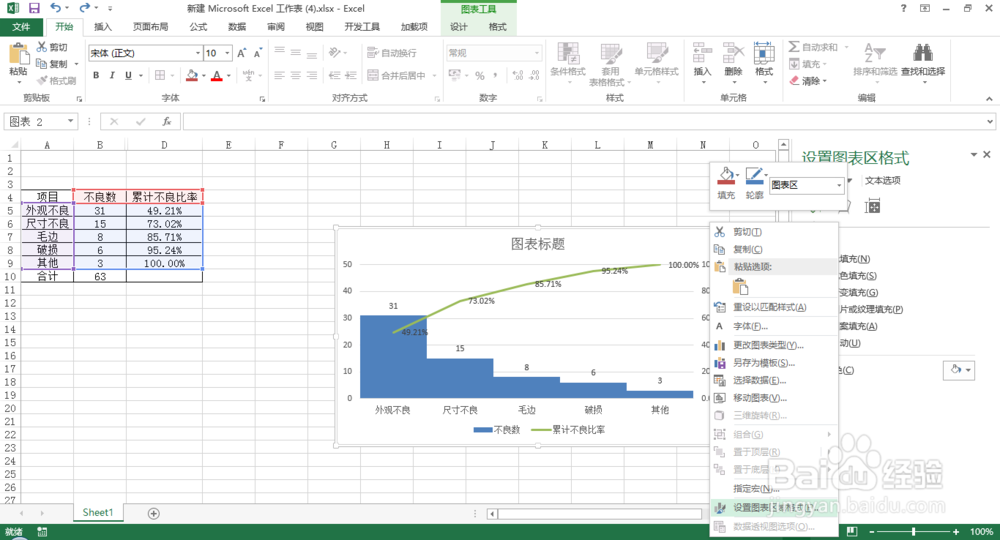Click the Sort and Filter (排序和筛选) icon

pyautogui.click(x=874, y=54)
